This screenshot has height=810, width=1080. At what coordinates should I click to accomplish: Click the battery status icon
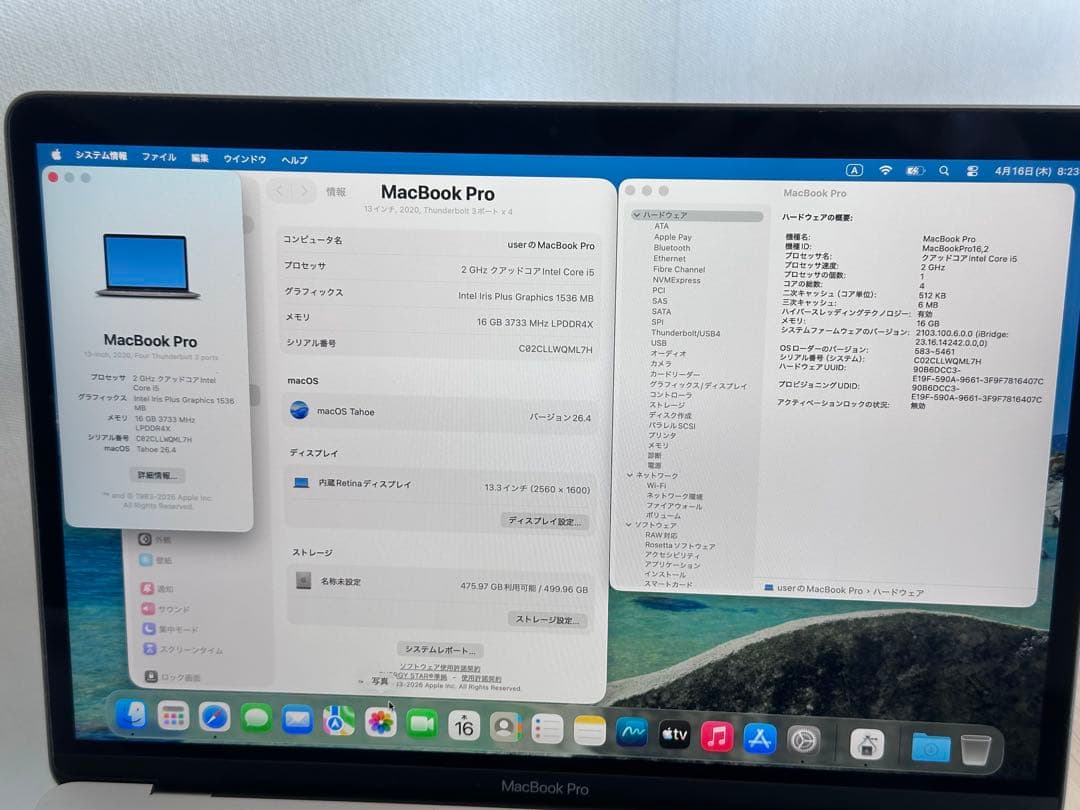[915, 170]
